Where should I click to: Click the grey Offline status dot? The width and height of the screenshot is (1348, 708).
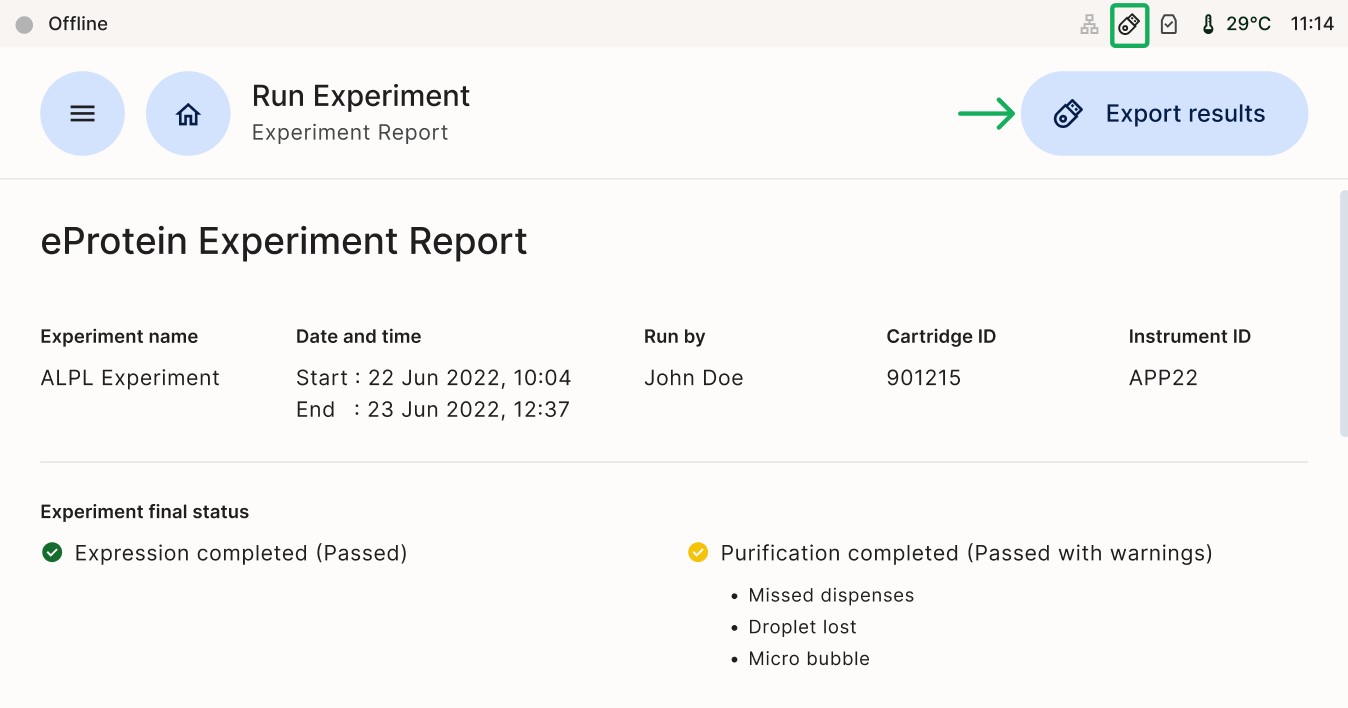coord(24,24)
